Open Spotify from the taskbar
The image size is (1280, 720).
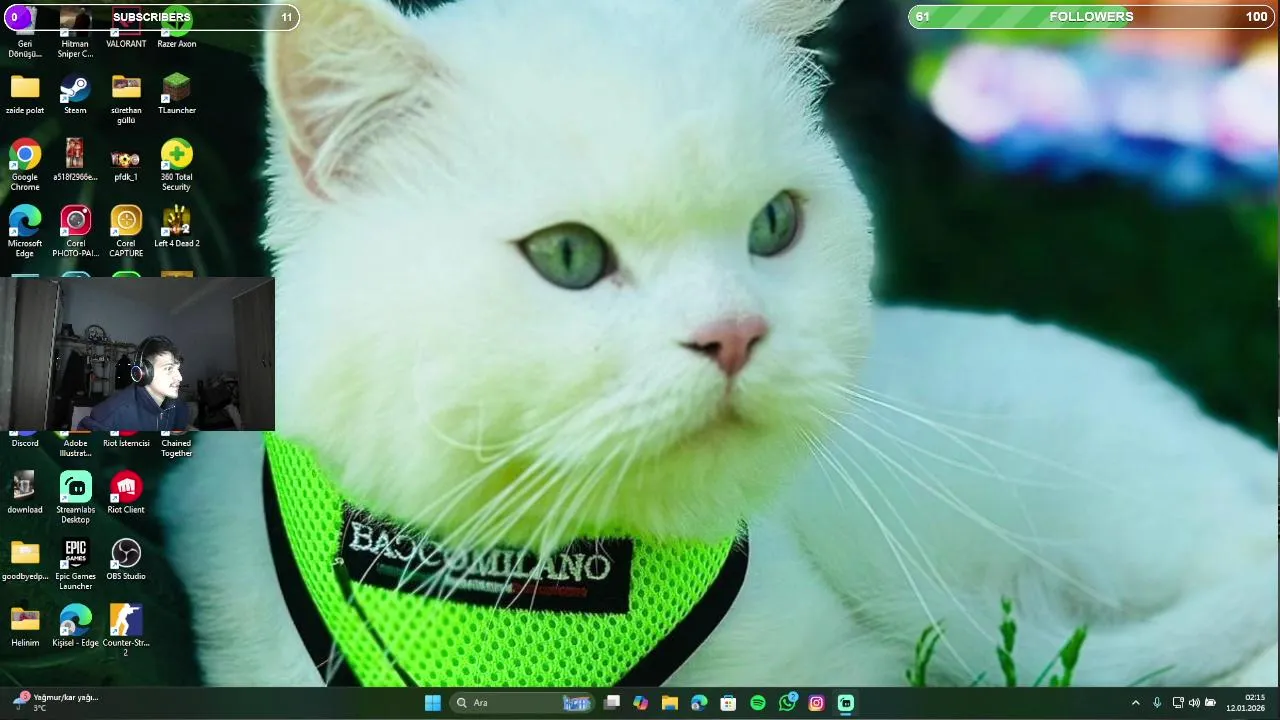coord(758,703)
